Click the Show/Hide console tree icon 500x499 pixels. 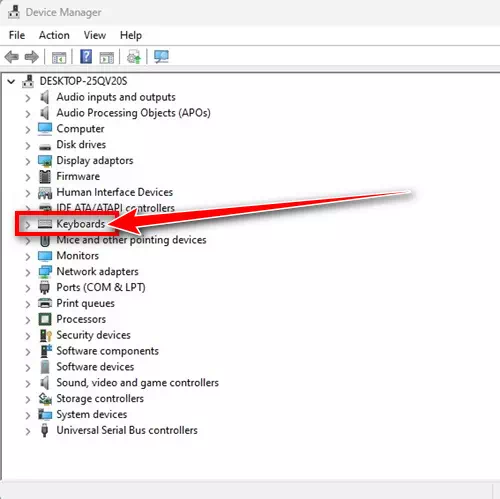pyautogui.click(x=59, y=58)
